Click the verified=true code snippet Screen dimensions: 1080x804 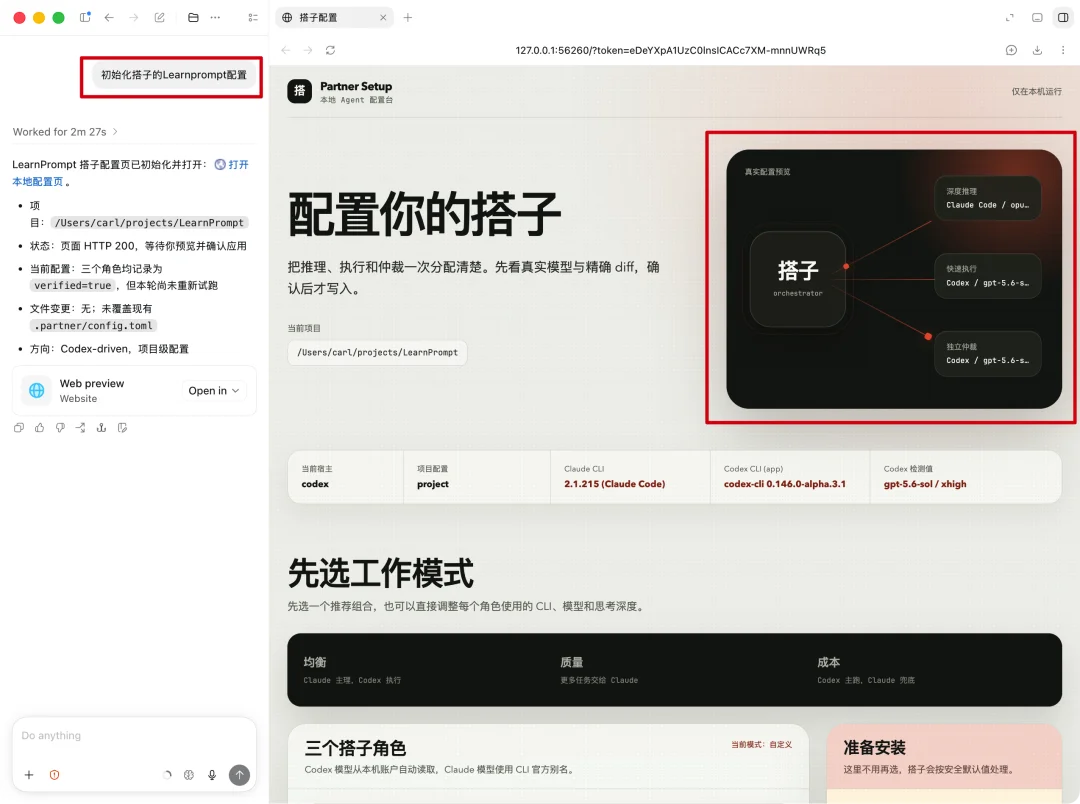point(72,285)
